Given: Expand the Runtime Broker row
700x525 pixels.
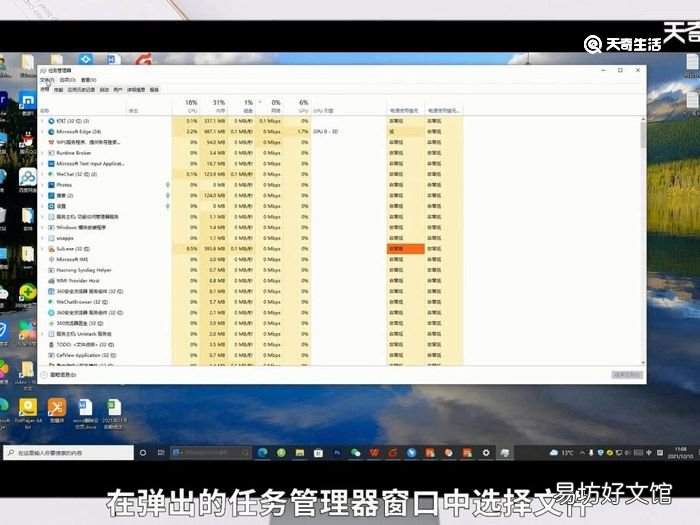Looking at the screenshot, I should 43,153.
